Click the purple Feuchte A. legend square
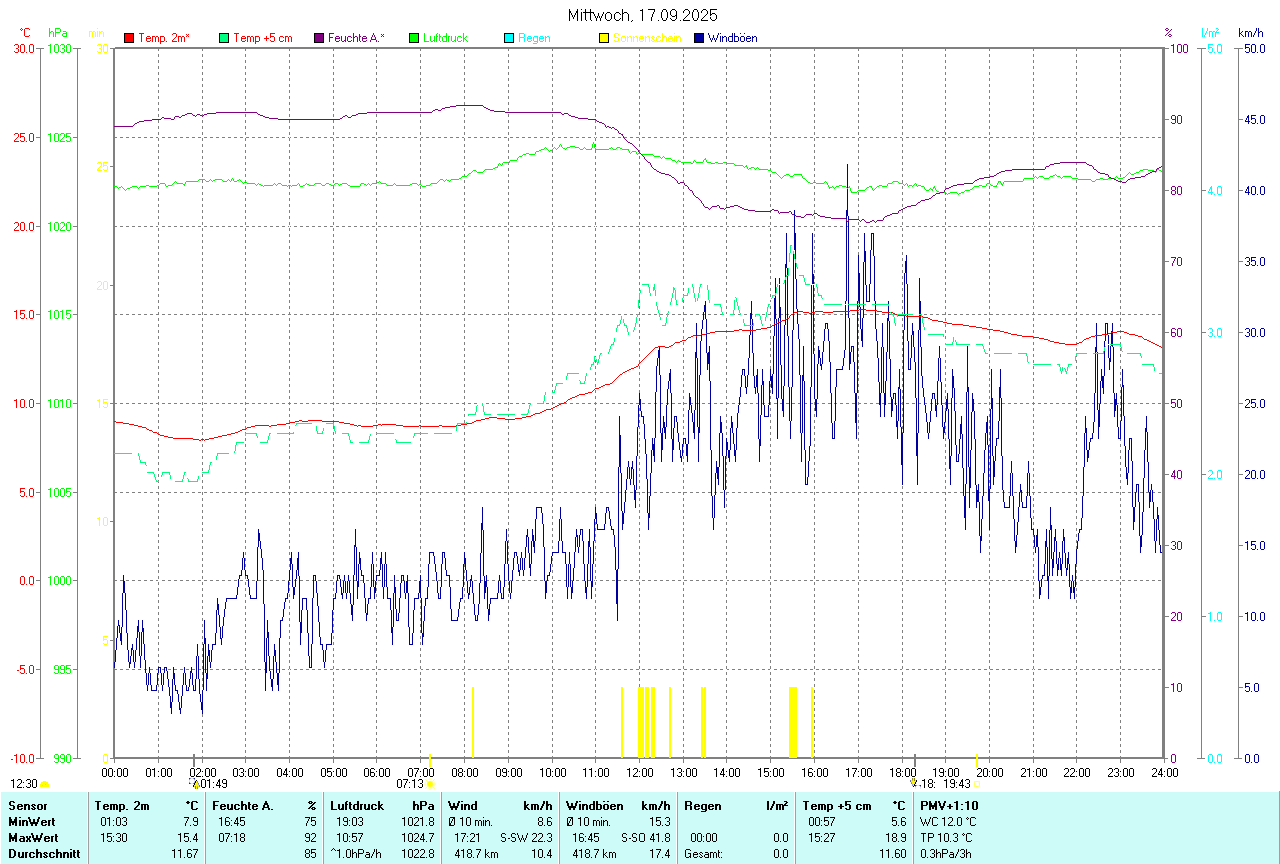This screenshot has width=1280, height=864. [319, 38]
